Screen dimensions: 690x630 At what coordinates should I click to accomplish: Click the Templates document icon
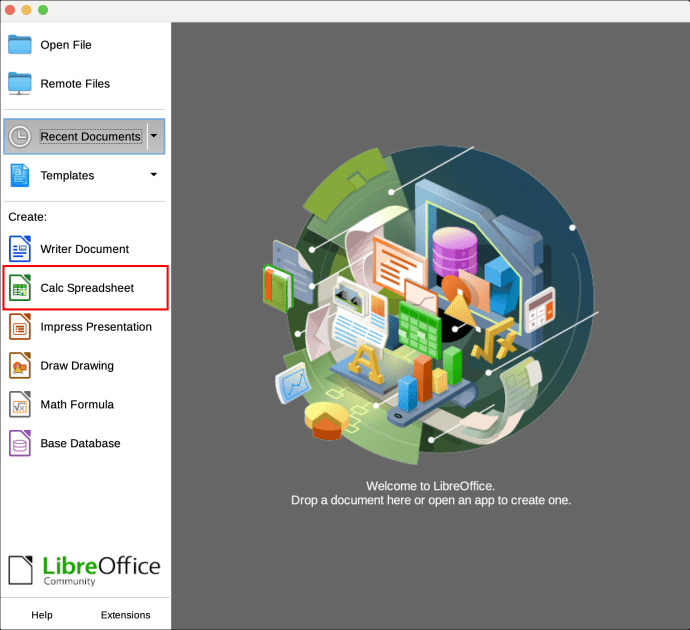coord(20,175)
